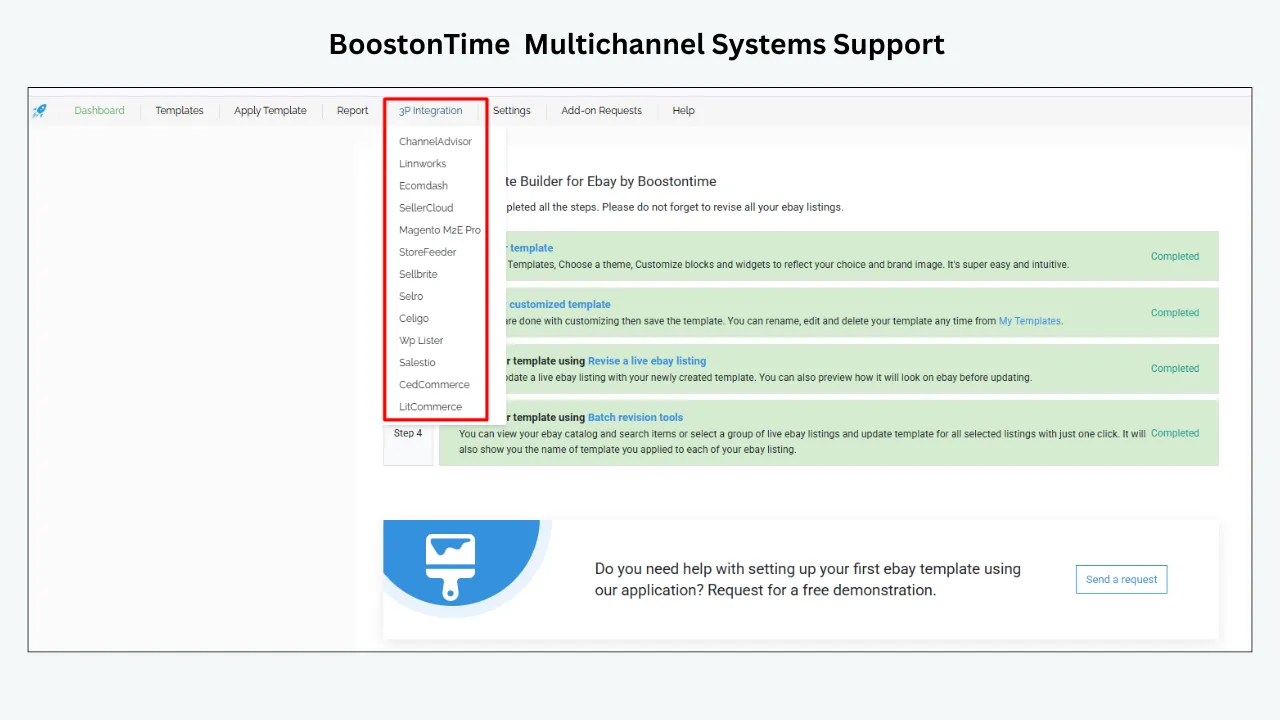Click Completed in the Revise listing row
1280x720 pixels.
(1174, 368)
